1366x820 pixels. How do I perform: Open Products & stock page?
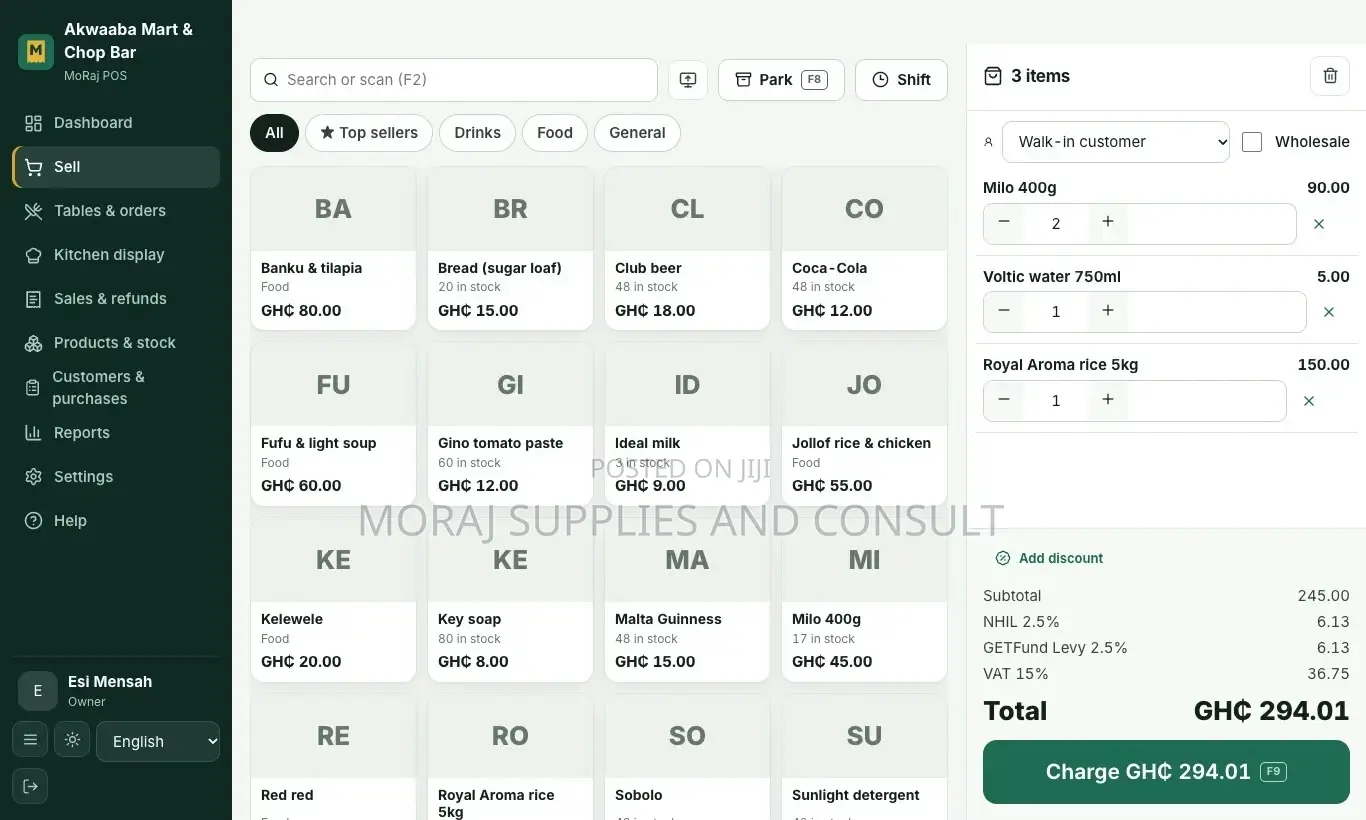[x=116, y=343]
